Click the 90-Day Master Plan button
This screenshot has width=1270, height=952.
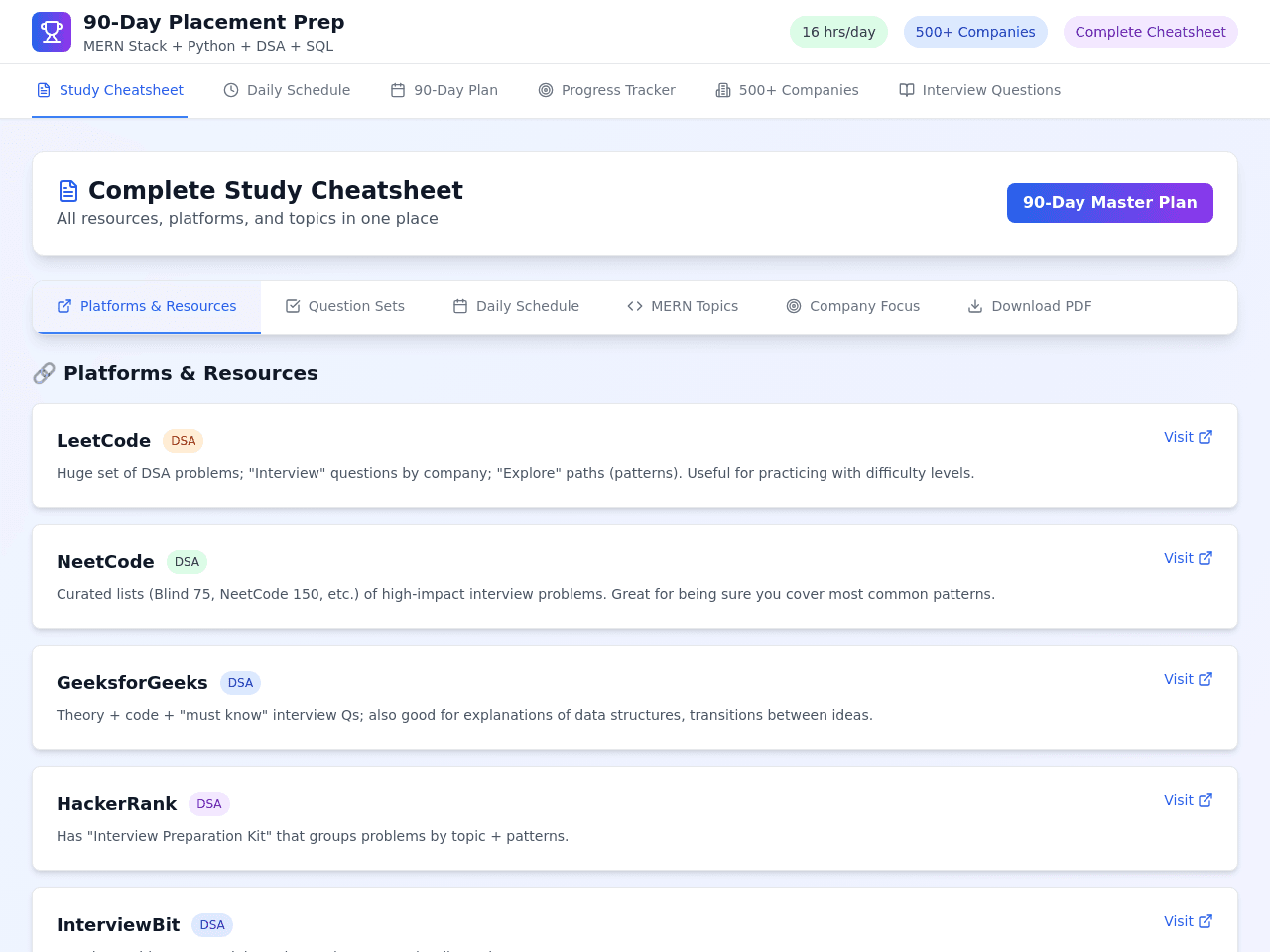coord(1110,203)
